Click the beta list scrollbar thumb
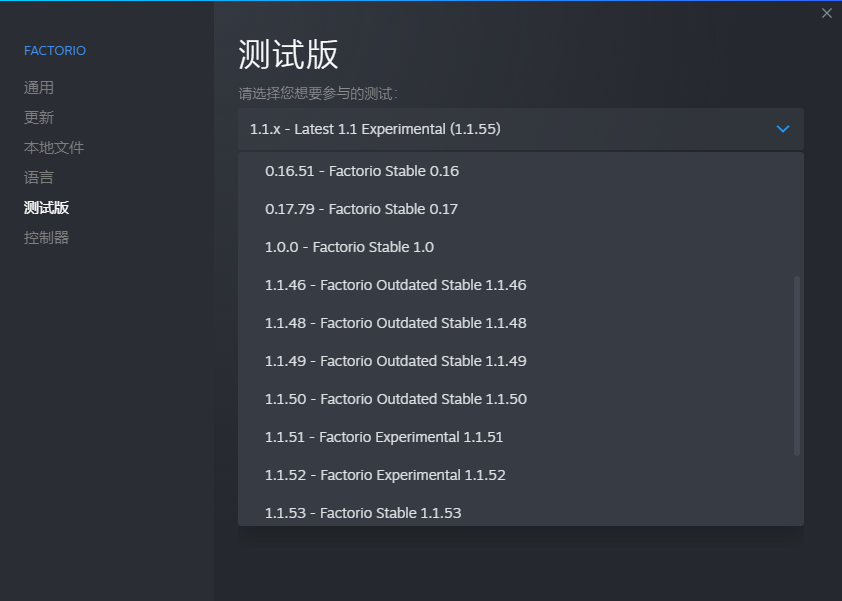Viewport: 842px width, 601px height. click(797, 365)
